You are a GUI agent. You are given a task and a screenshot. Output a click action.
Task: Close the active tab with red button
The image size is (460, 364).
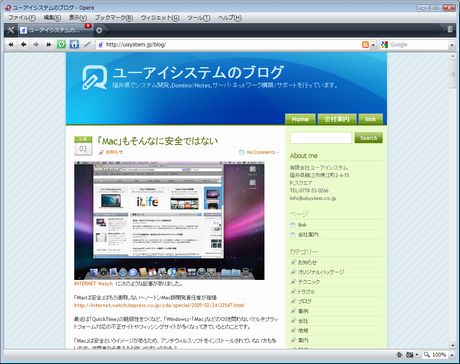pyautogui.click(x=88, y=26)
